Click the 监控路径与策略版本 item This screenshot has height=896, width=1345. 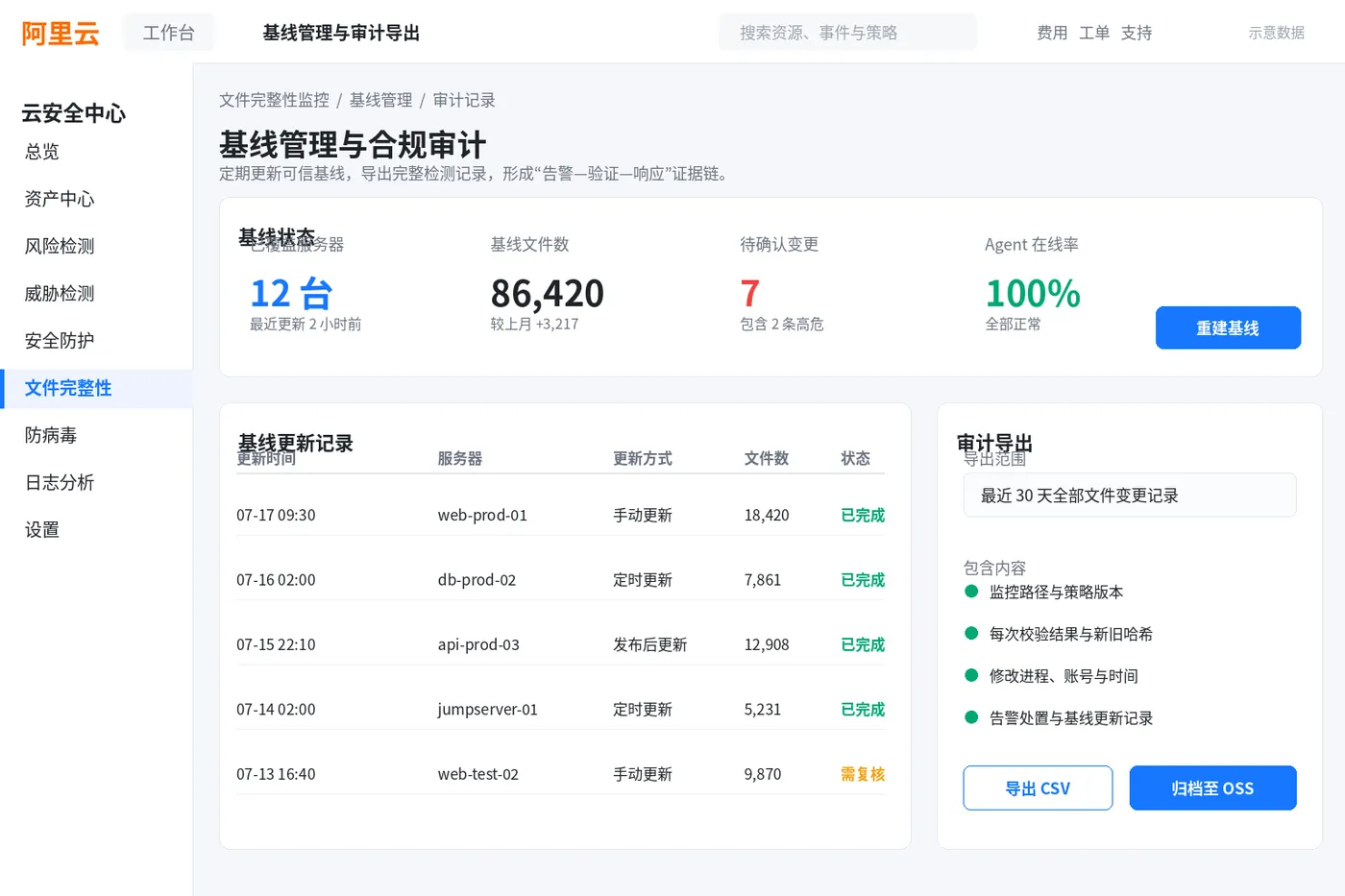(1056, 592)
